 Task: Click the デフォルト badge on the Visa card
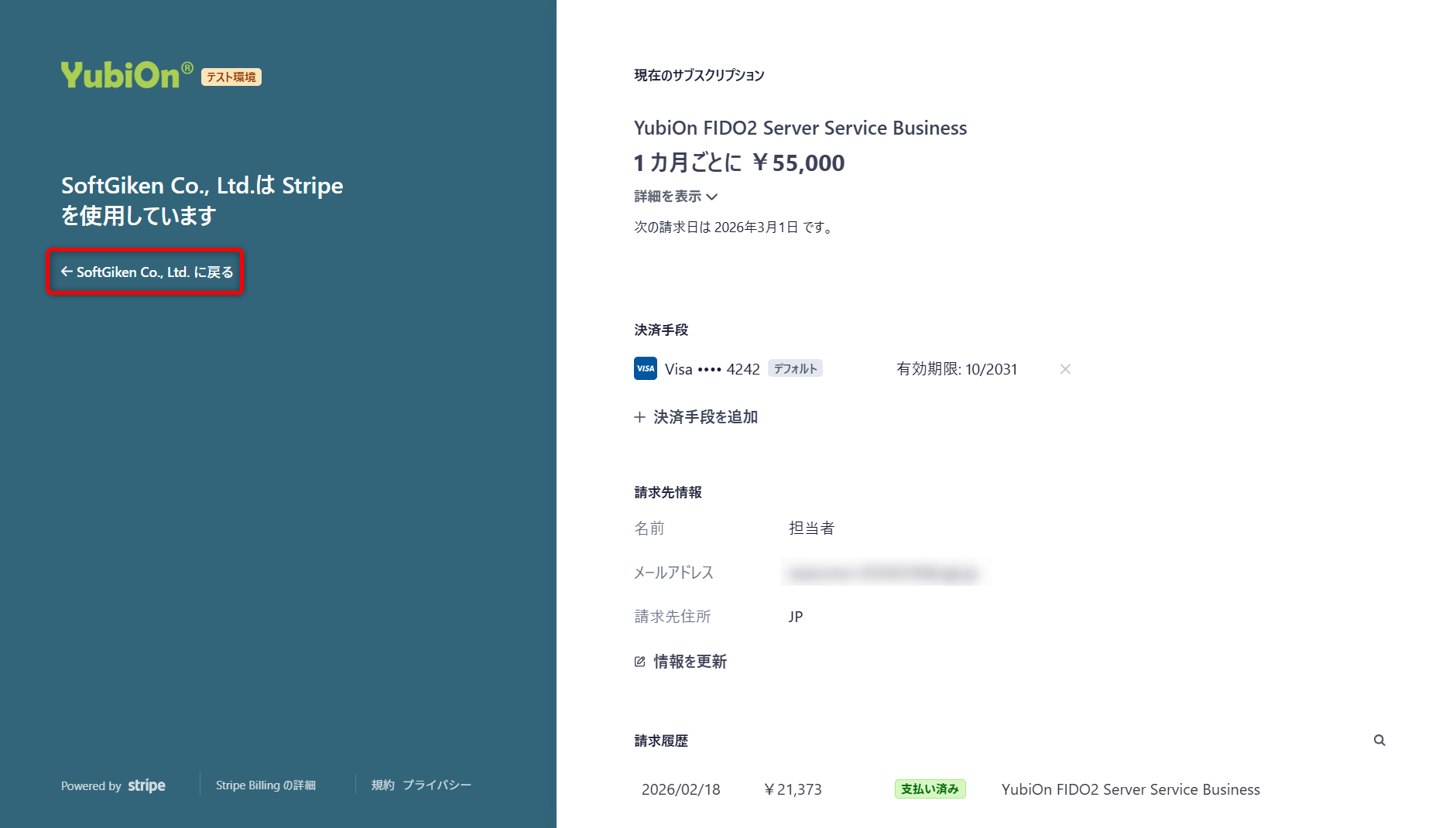point(795,368)
